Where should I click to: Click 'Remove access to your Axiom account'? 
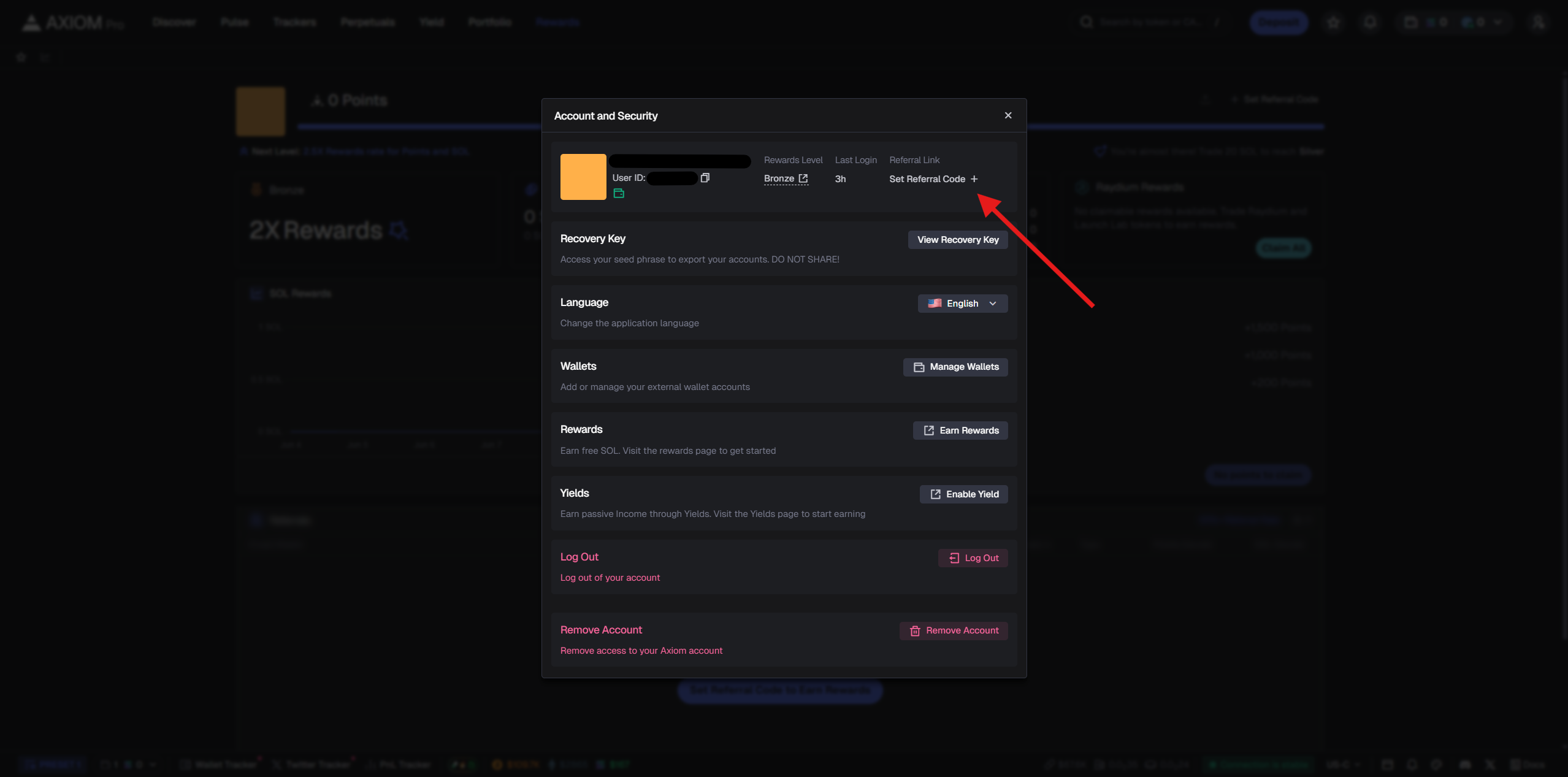(641, 651)
